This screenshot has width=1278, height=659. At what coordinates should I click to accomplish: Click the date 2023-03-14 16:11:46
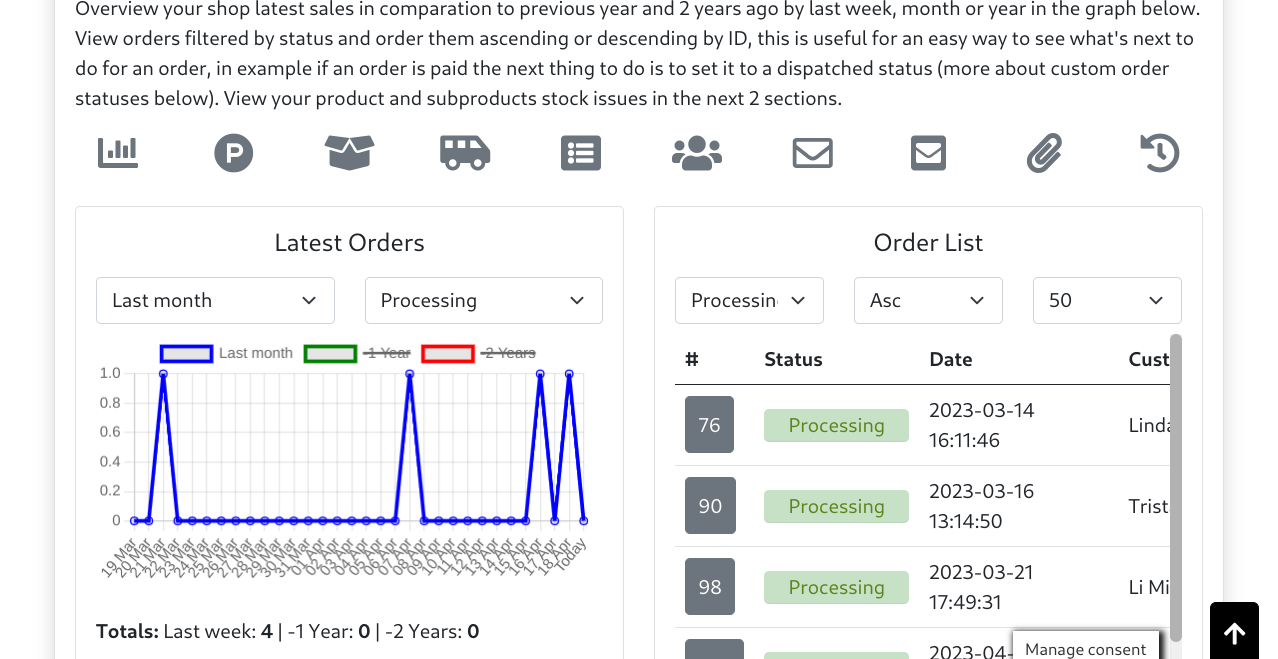982,425
